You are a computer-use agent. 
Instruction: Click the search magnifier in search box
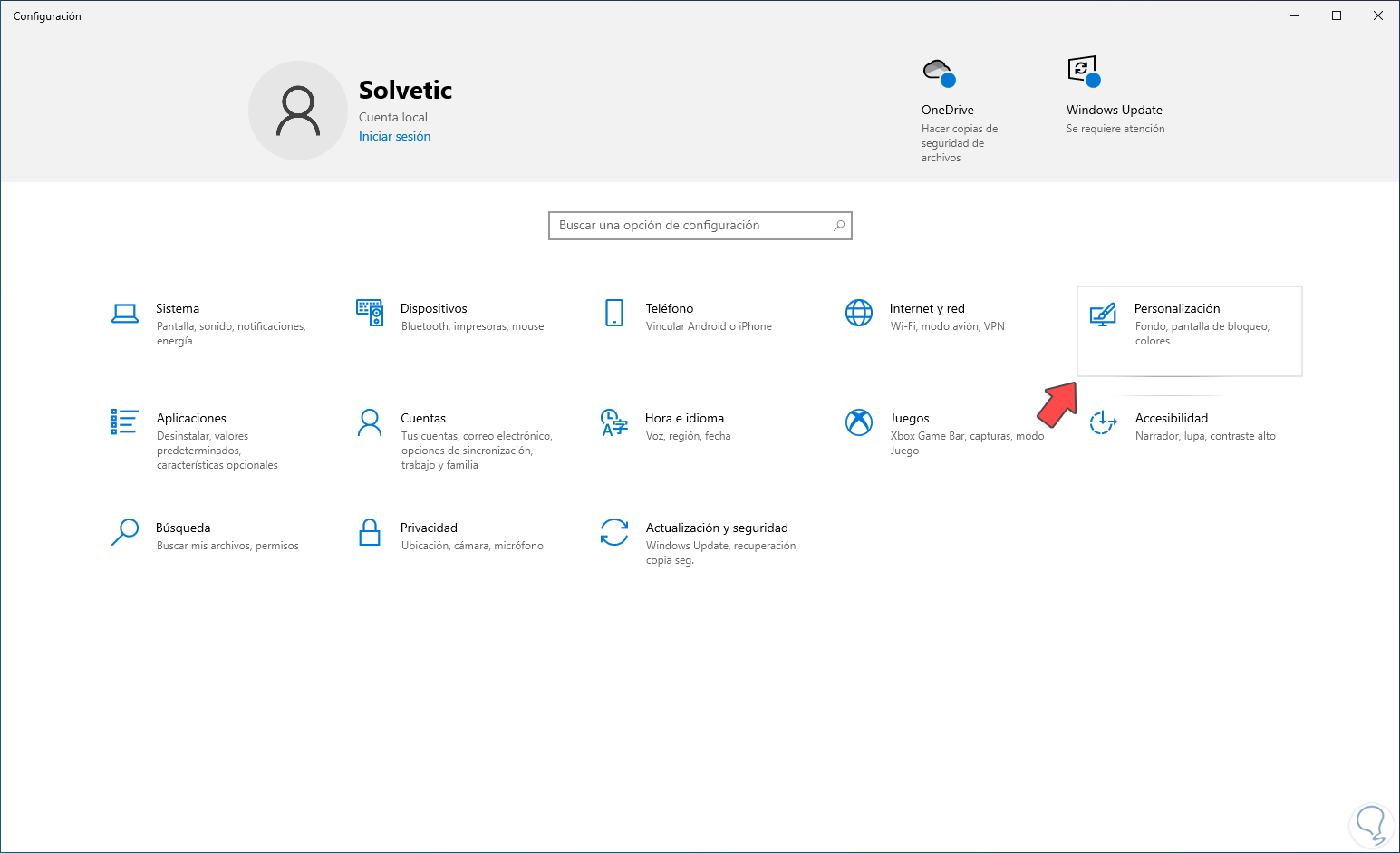coord(839,226)
